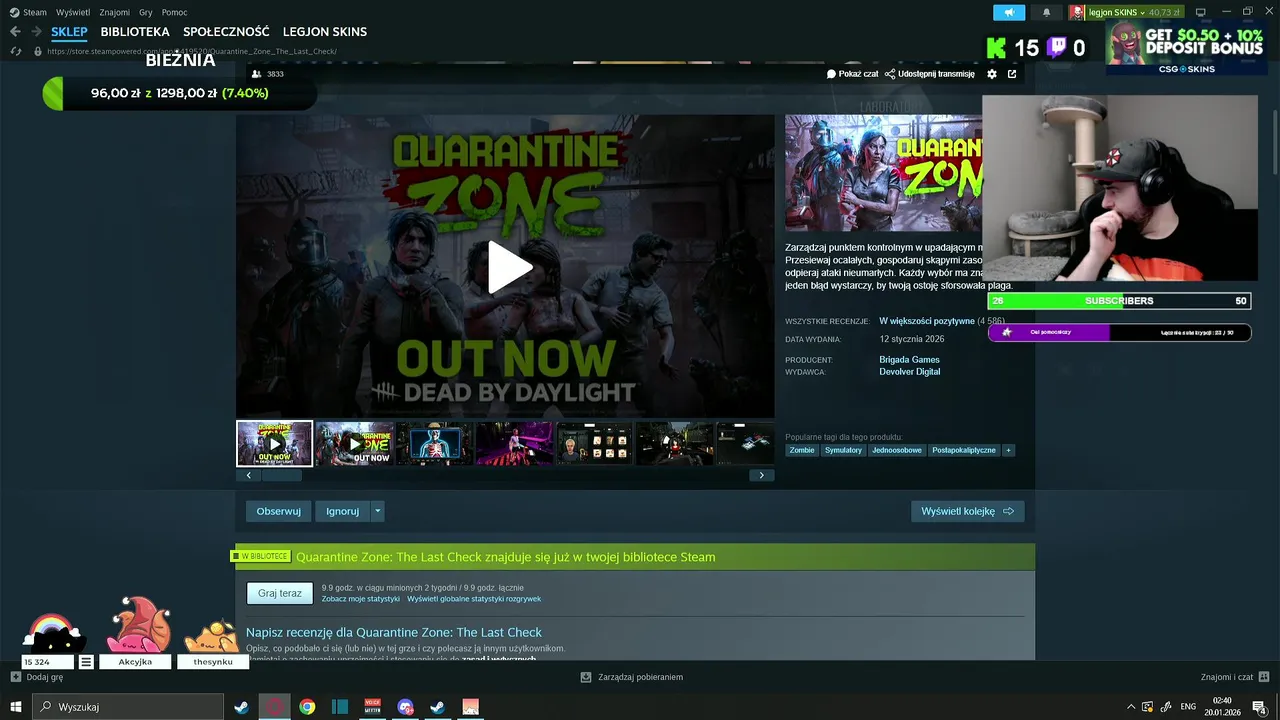Screen dimensions: 1280x720
Task: Open the Discord taskbar icon
Action: click(405, 707)
